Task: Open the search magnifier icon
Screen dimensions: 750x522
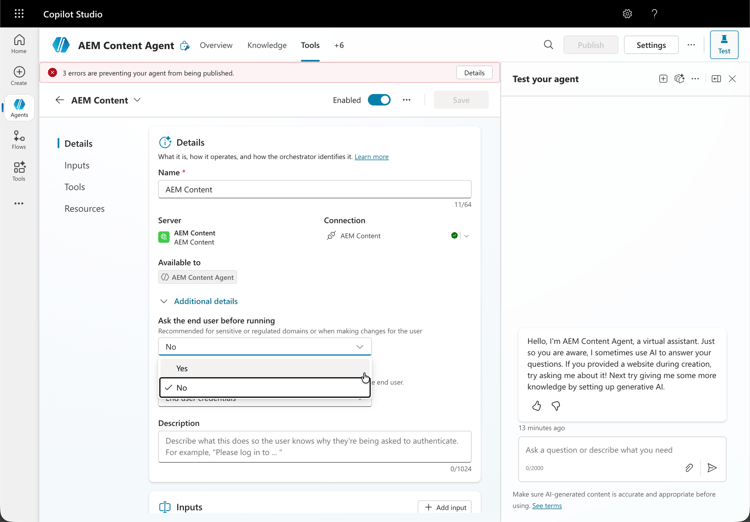Action: [x=548, y=45]
